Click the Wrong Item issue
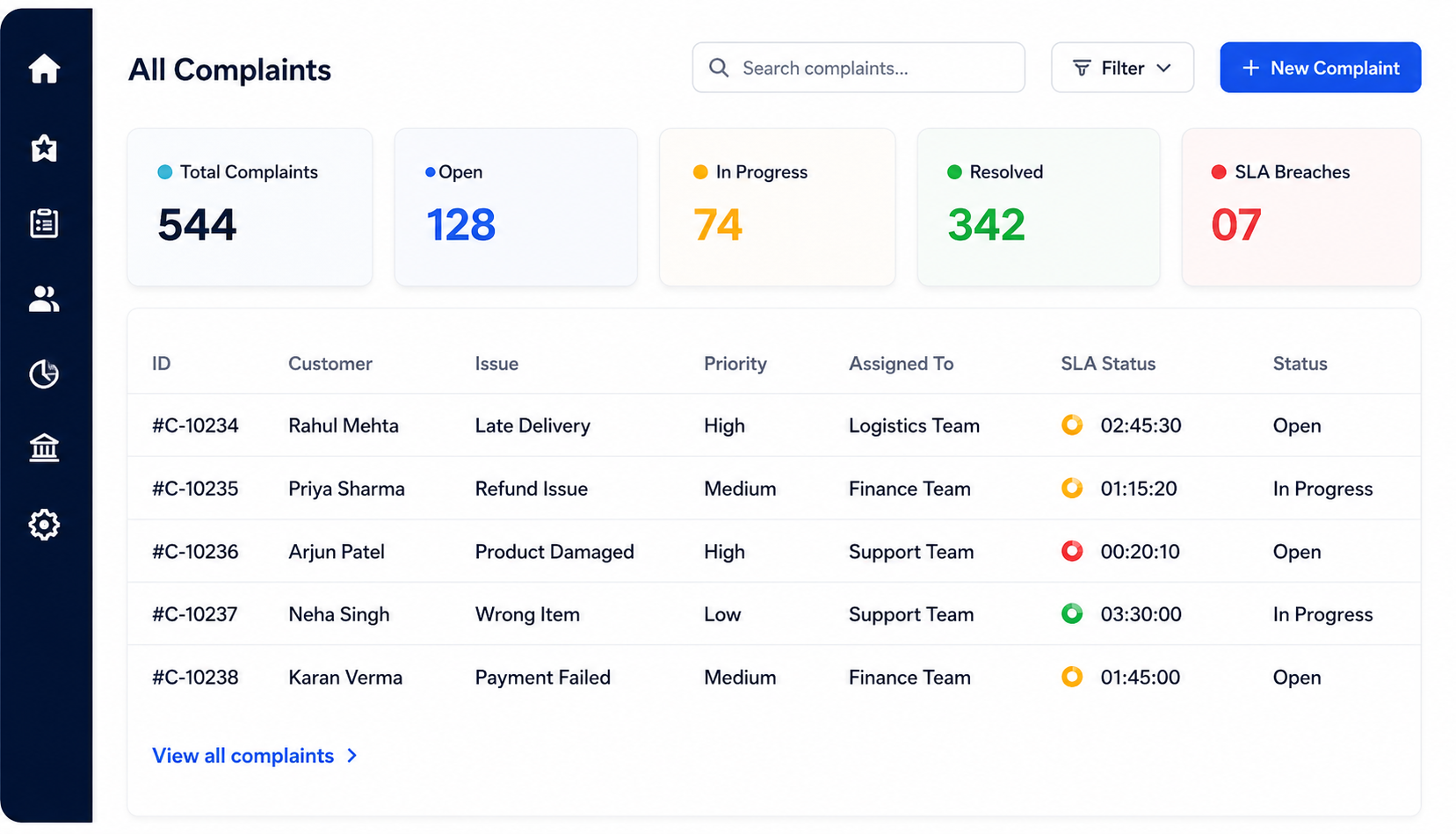1456x834 pixels. pos(527,614)
